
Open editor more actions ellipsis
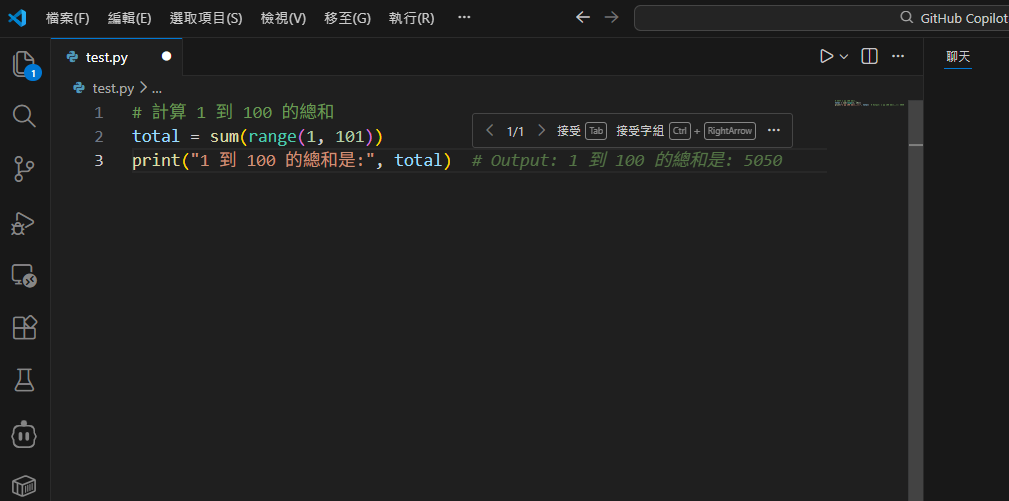click(898, 57)
